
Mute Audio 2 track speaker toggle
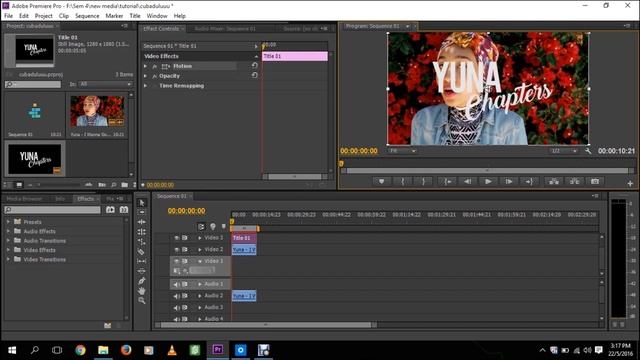[176, 296]
